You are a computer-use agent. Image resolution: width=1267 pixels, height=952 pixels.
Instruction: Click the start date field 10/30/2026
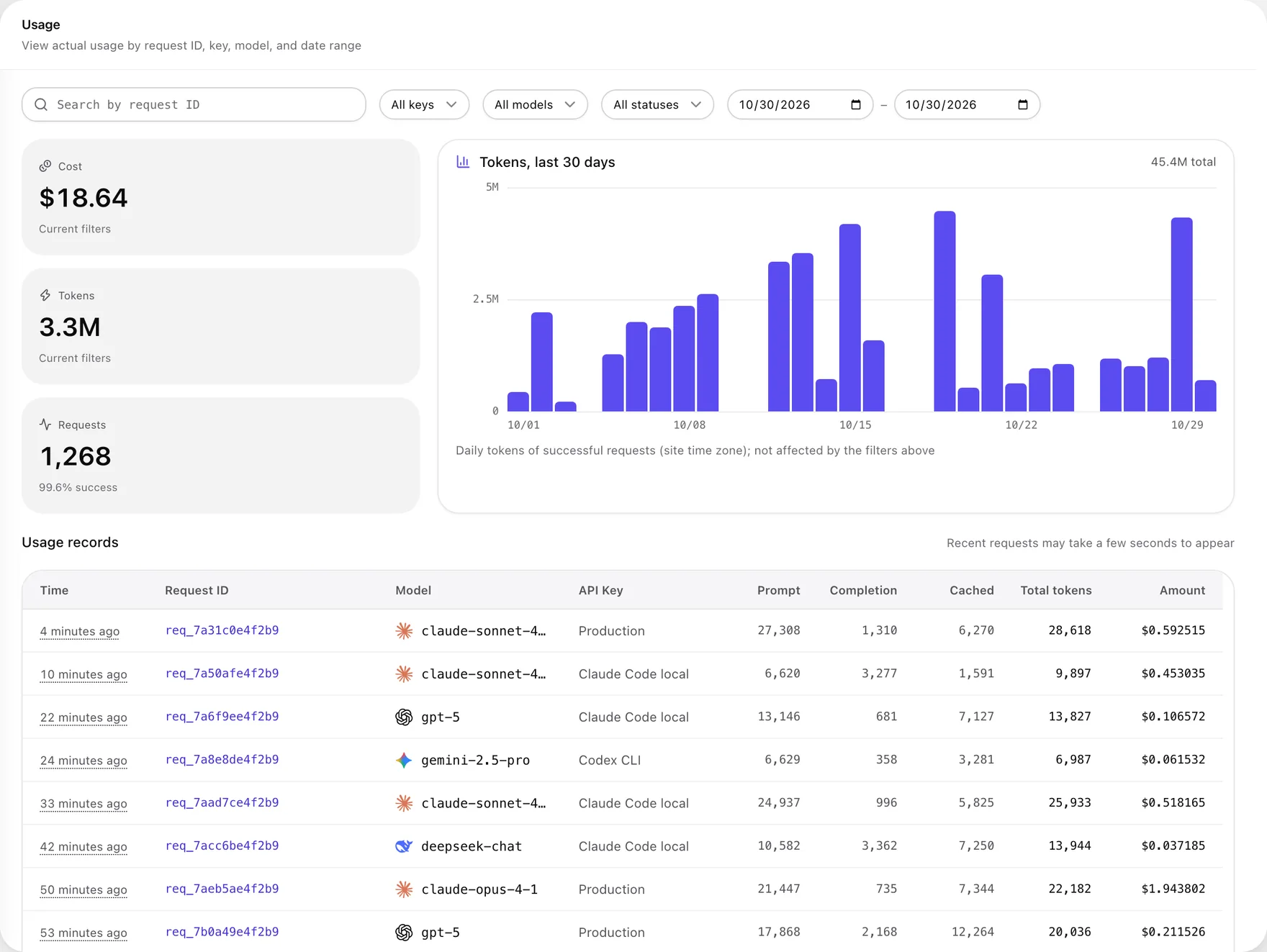(800, 104)
